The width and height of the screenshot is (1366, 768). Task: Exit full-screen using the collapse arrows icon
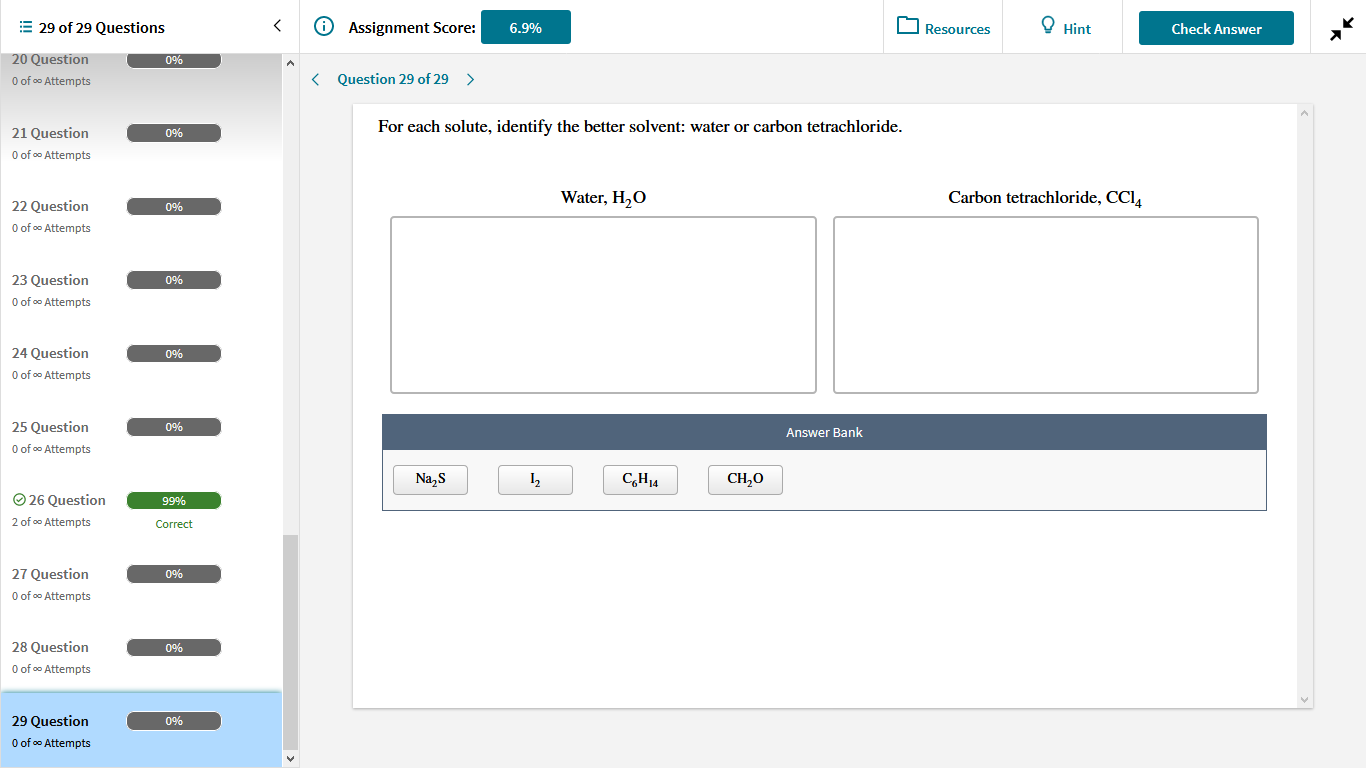tap(1341, 29)
